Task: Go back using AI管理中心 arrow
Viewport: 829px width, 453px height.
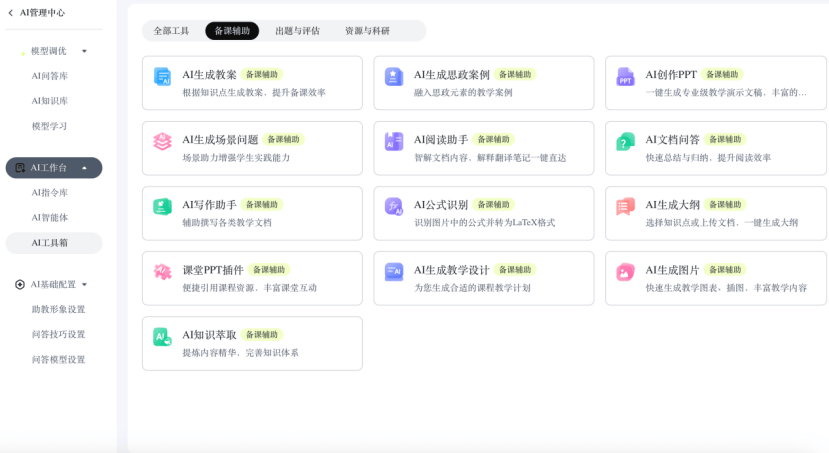Action: coord(11,13)
